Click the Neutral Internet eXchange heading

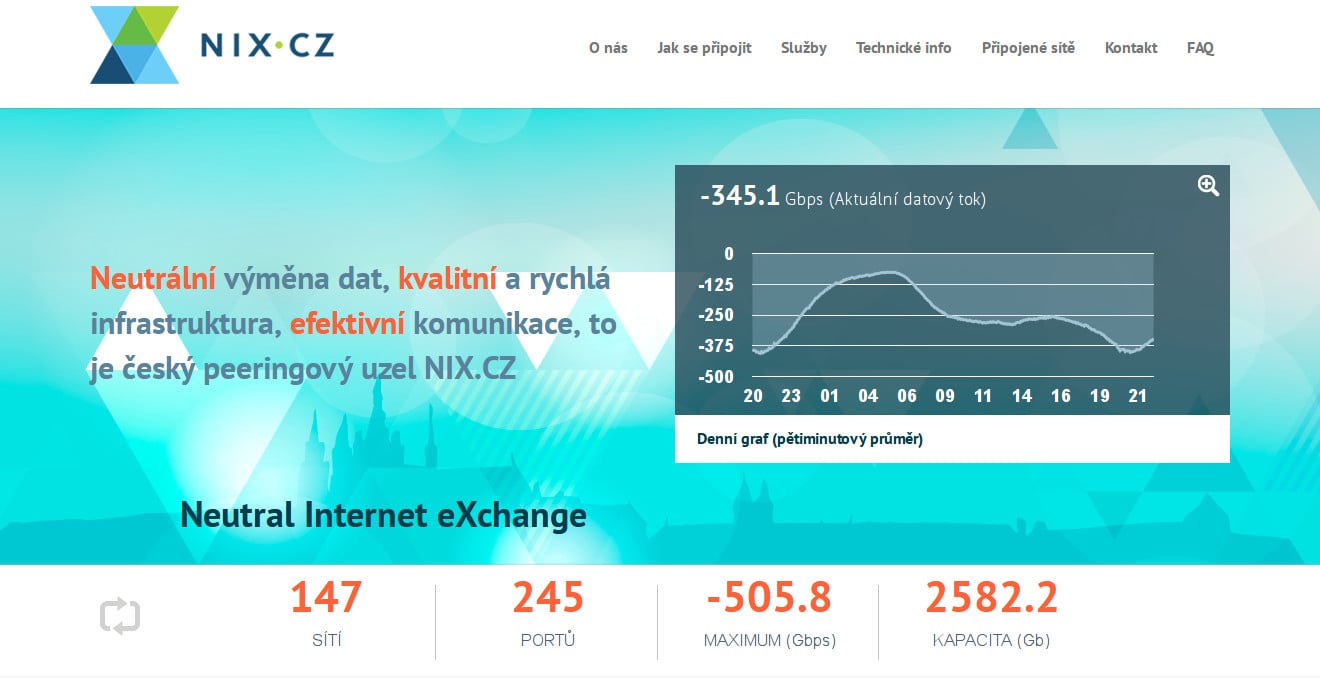point(382,515)
